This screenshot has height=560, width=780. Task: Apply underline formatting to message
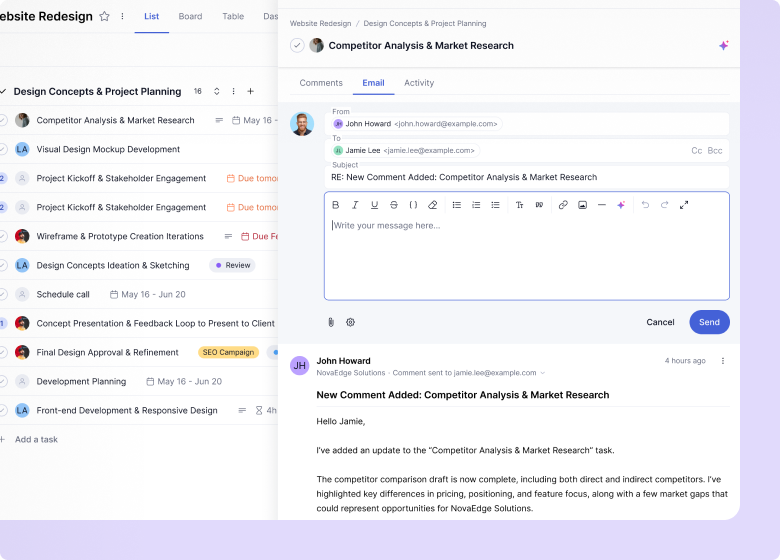pos(374,205)
